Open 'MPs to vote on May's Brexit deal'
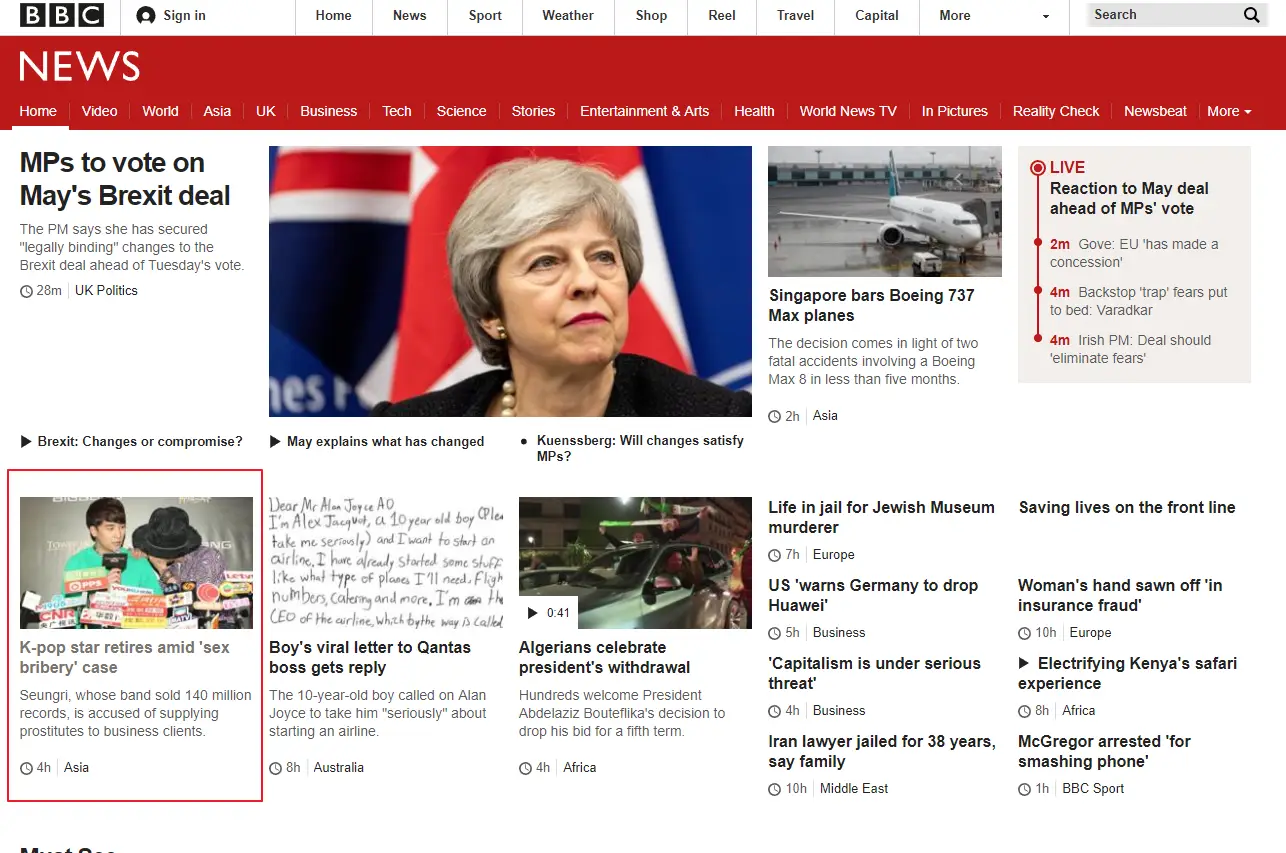 125,179
